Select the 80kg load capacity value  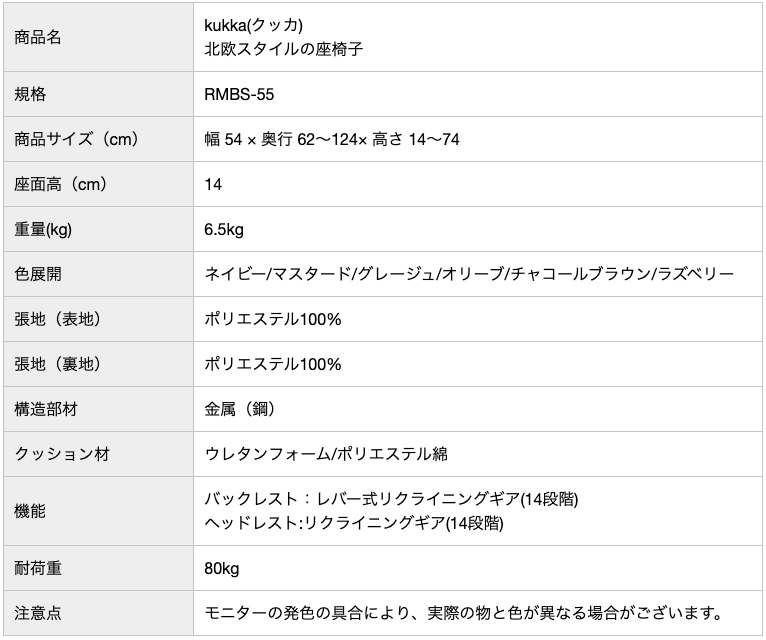(222, 569)
